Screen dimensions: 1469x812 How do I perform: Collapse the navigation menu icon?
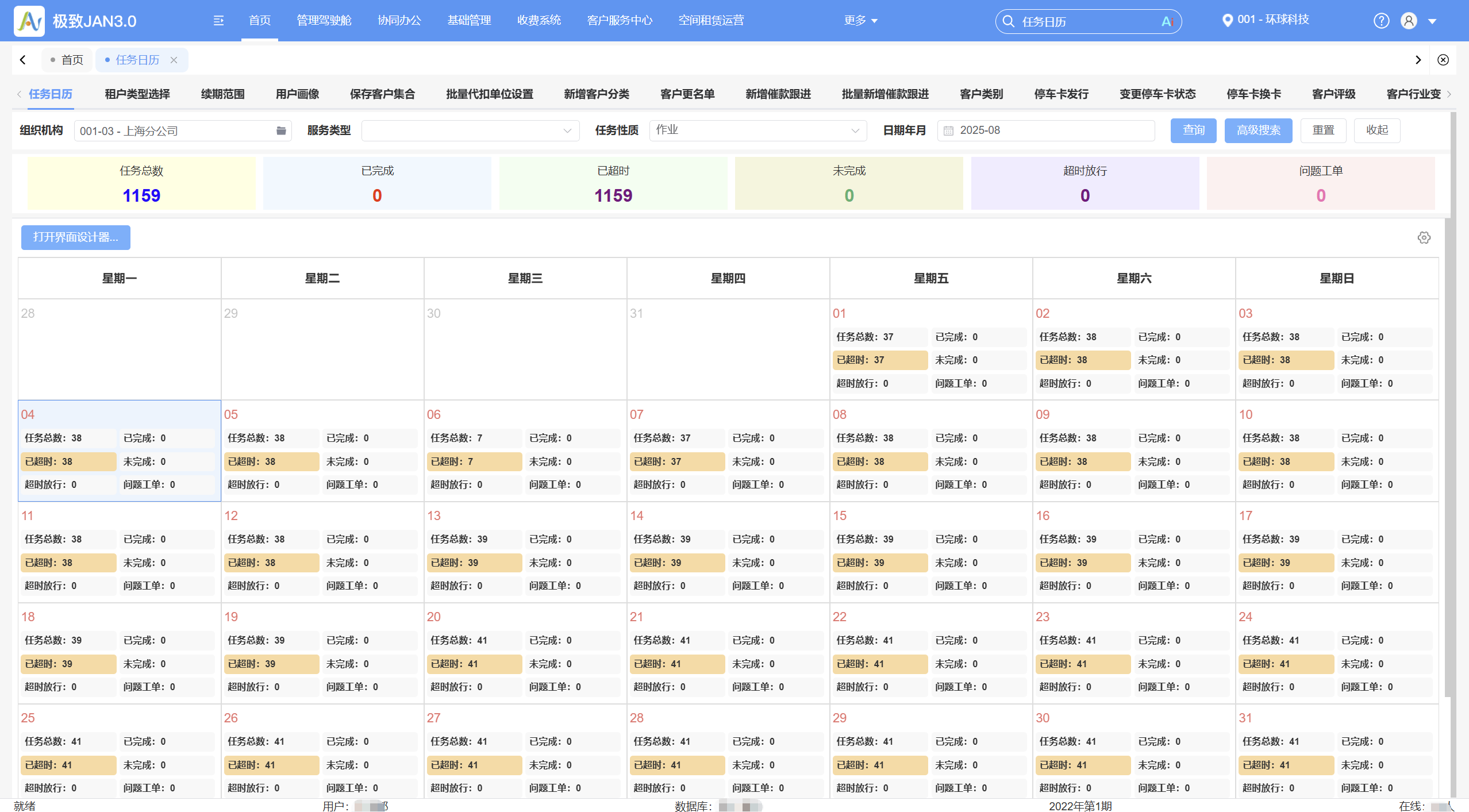(218, 21)
